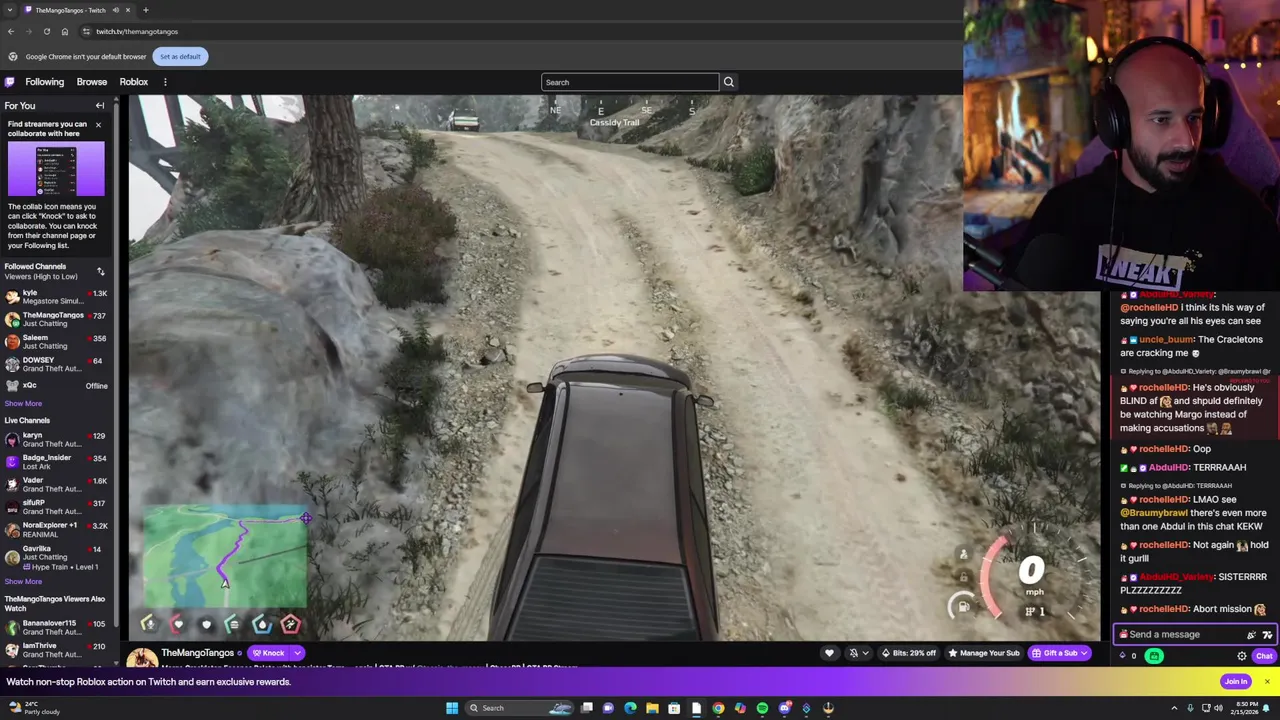The image size is (1280, 720).
Task: Open the Roblox nav link
Action: (133, 82)
